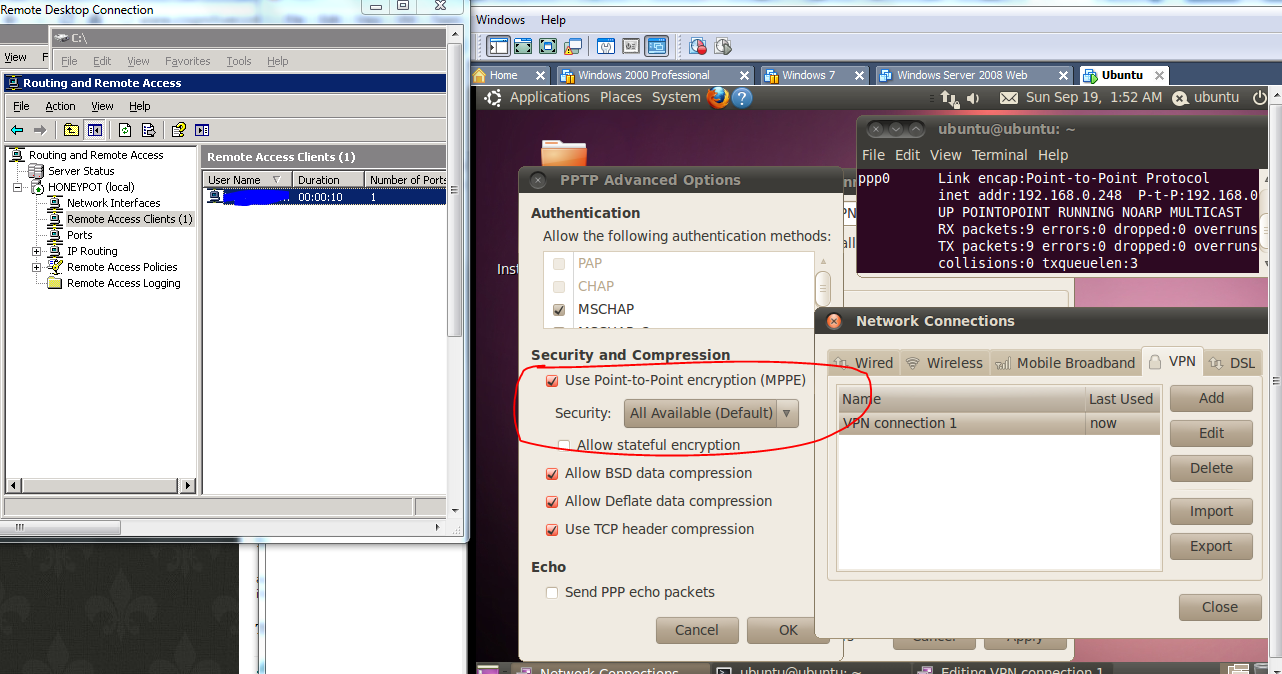This screenshot has height=674, width=1282.
Task: Select Network Interfaces in the console tree
Action: (113, 203)
